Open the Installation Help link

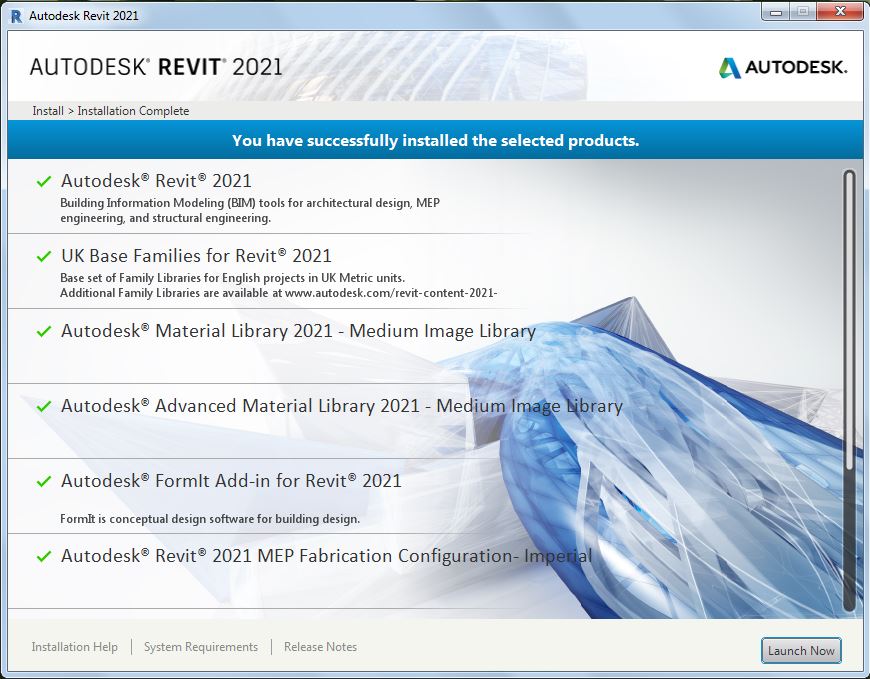click(x=74, y=647)
